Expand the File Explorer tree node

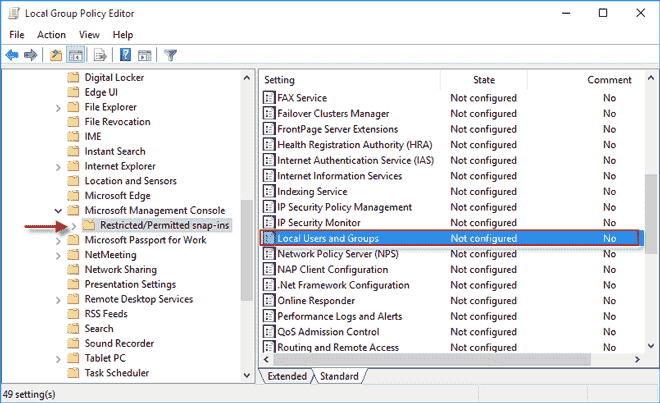point(58,108)
